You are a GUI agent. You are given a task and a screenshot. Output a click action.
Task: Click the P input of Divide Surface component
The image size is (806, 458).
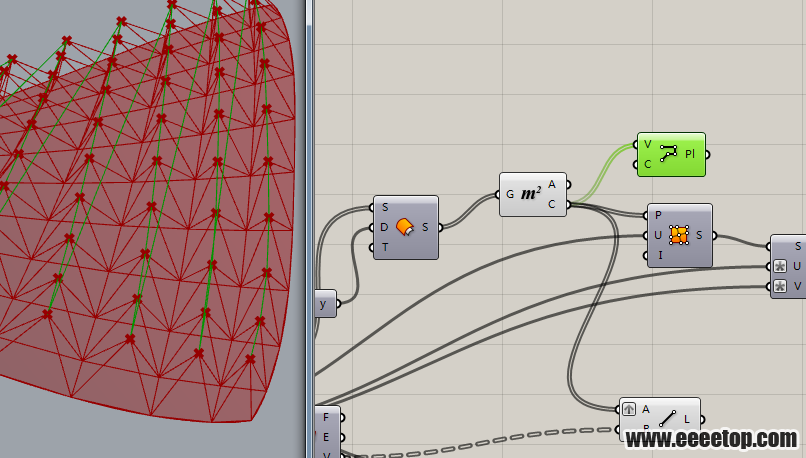[x=658, y=215]
